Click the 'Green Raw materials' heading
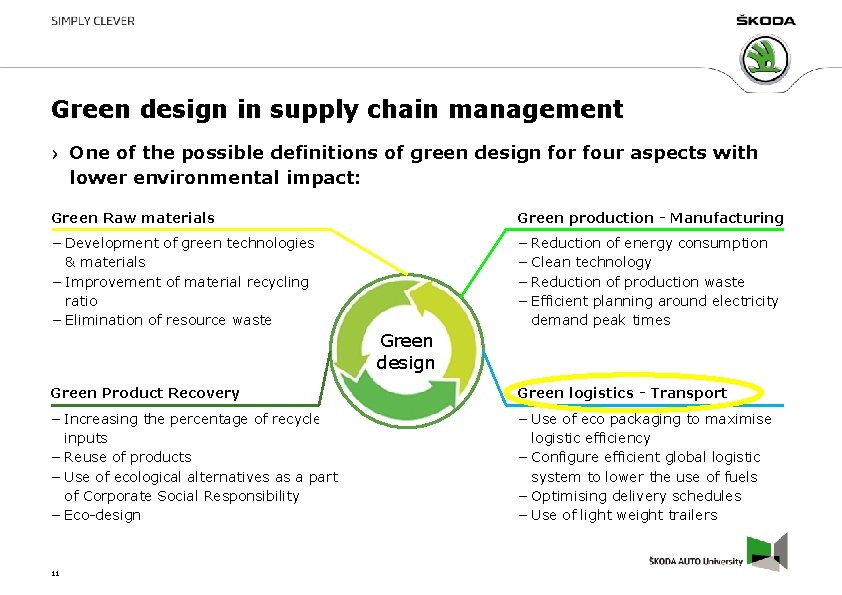 (133, 218)
